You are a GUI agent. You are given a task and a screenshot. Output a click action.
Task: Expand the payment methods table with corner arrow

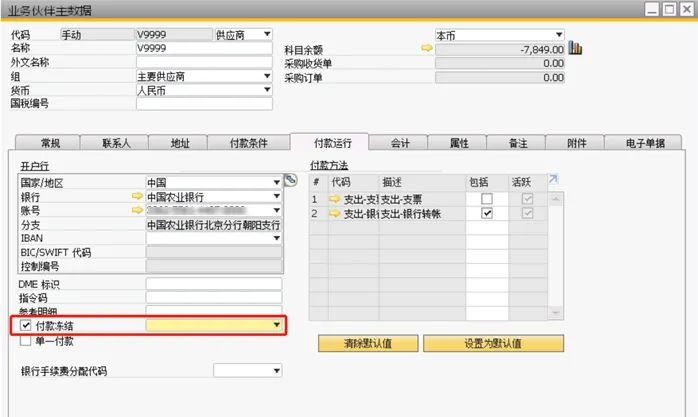(553, 179)
